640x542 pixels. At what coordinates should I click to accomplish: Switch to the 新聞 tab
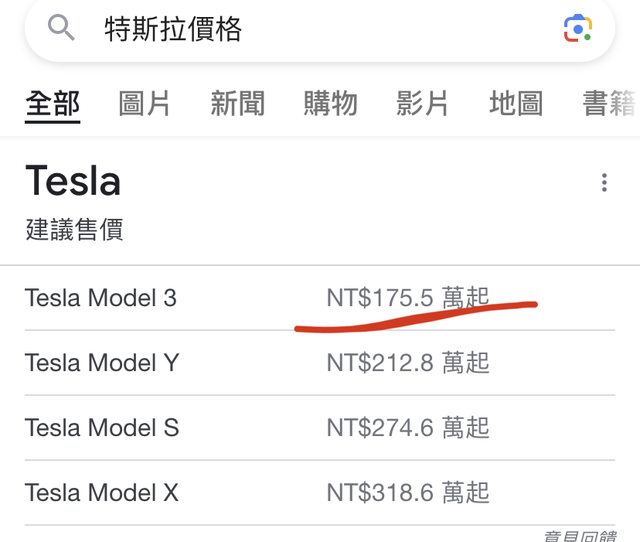pyautogui.click(x=237, y=103)
